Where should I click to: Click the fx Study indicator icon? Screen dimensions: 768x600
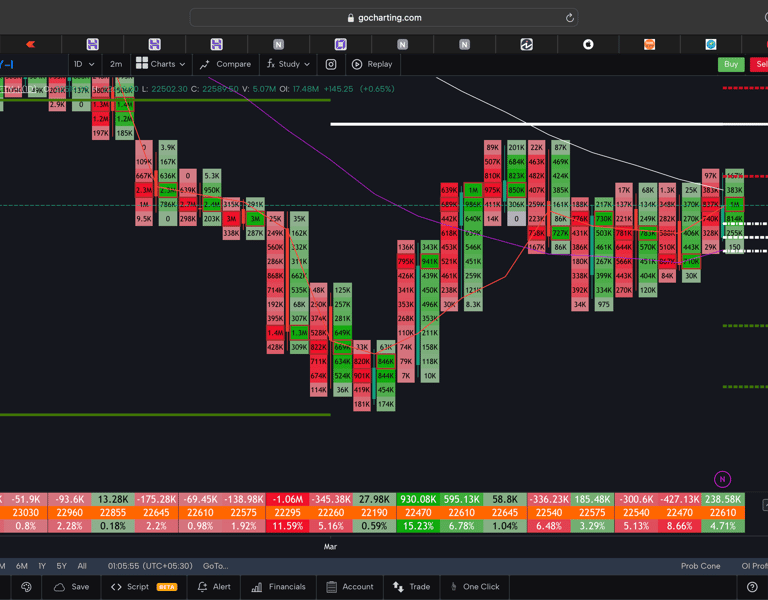click(270, 64)
